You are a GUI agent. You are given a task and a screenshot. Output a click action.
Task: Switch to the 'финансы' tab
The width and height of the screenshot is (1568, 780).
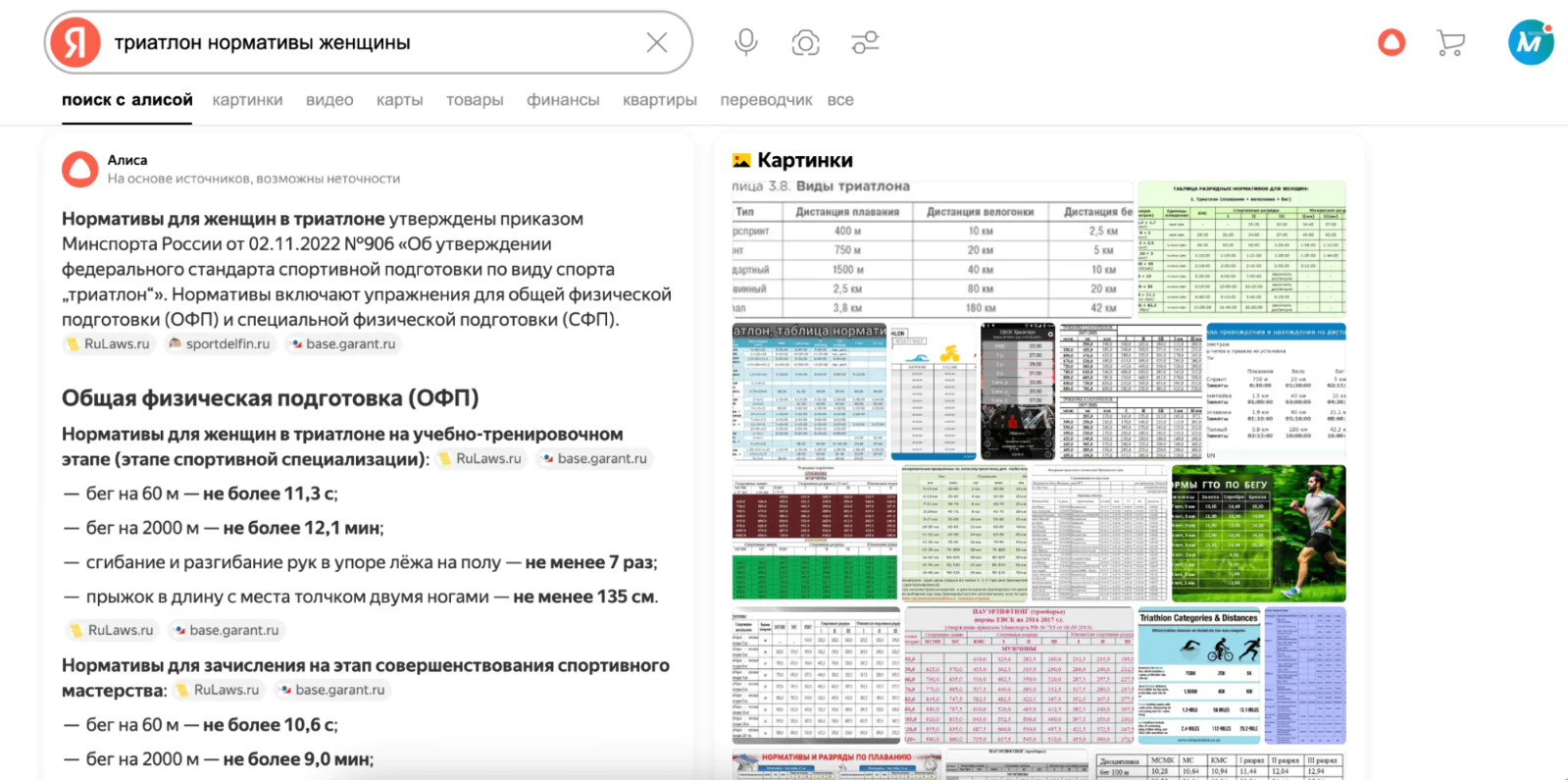point(563,100)
